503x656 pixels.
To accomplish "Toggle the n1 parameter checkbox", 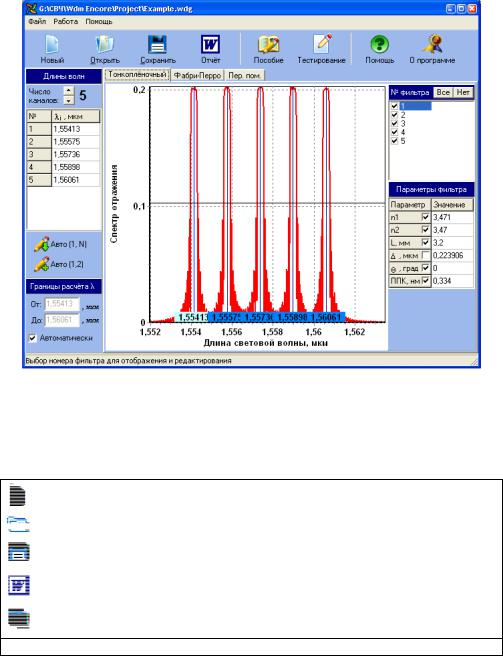I will point(426,217).
